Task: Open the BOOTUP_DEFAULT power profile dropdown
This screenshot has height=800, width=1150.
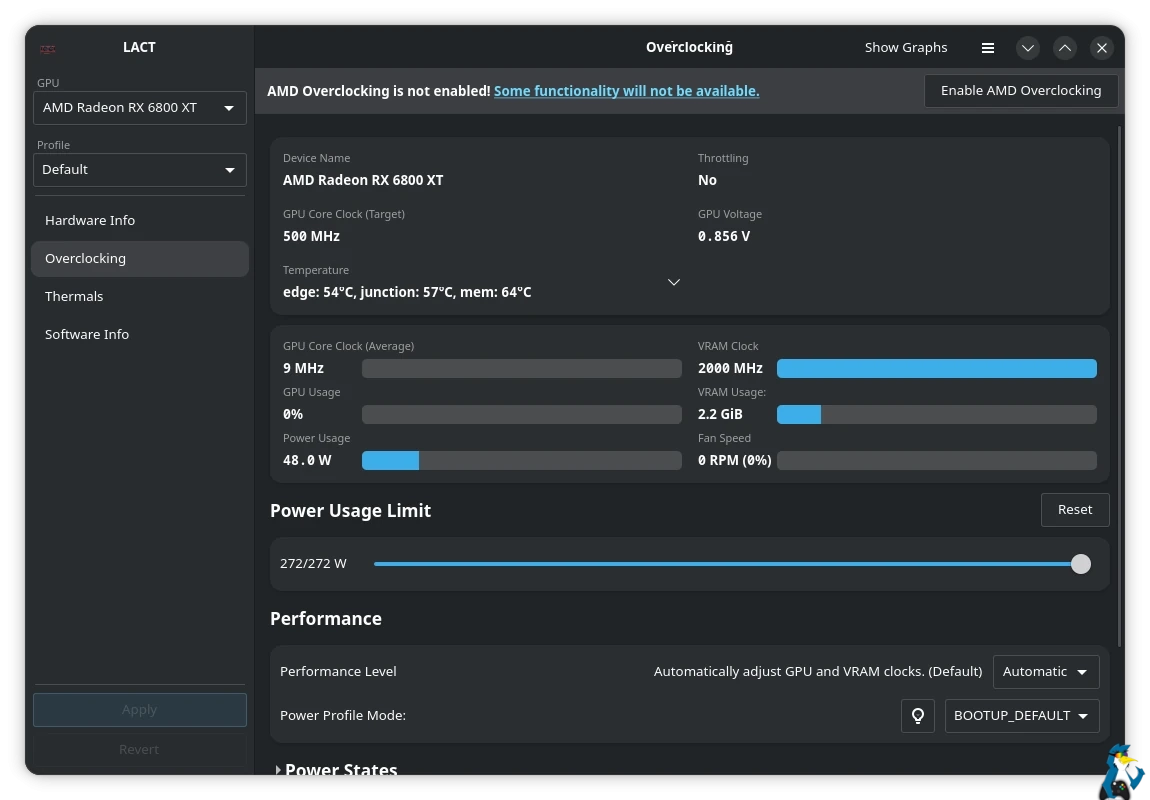Action: pyautogui.click(x=1021, y=716)
